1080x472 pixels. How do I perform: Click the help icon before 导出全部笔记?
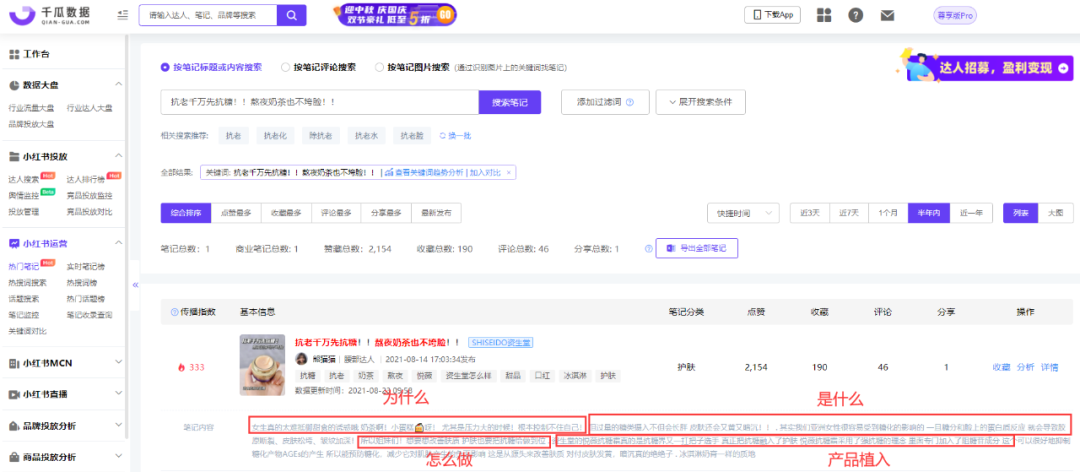pos(648,249)
